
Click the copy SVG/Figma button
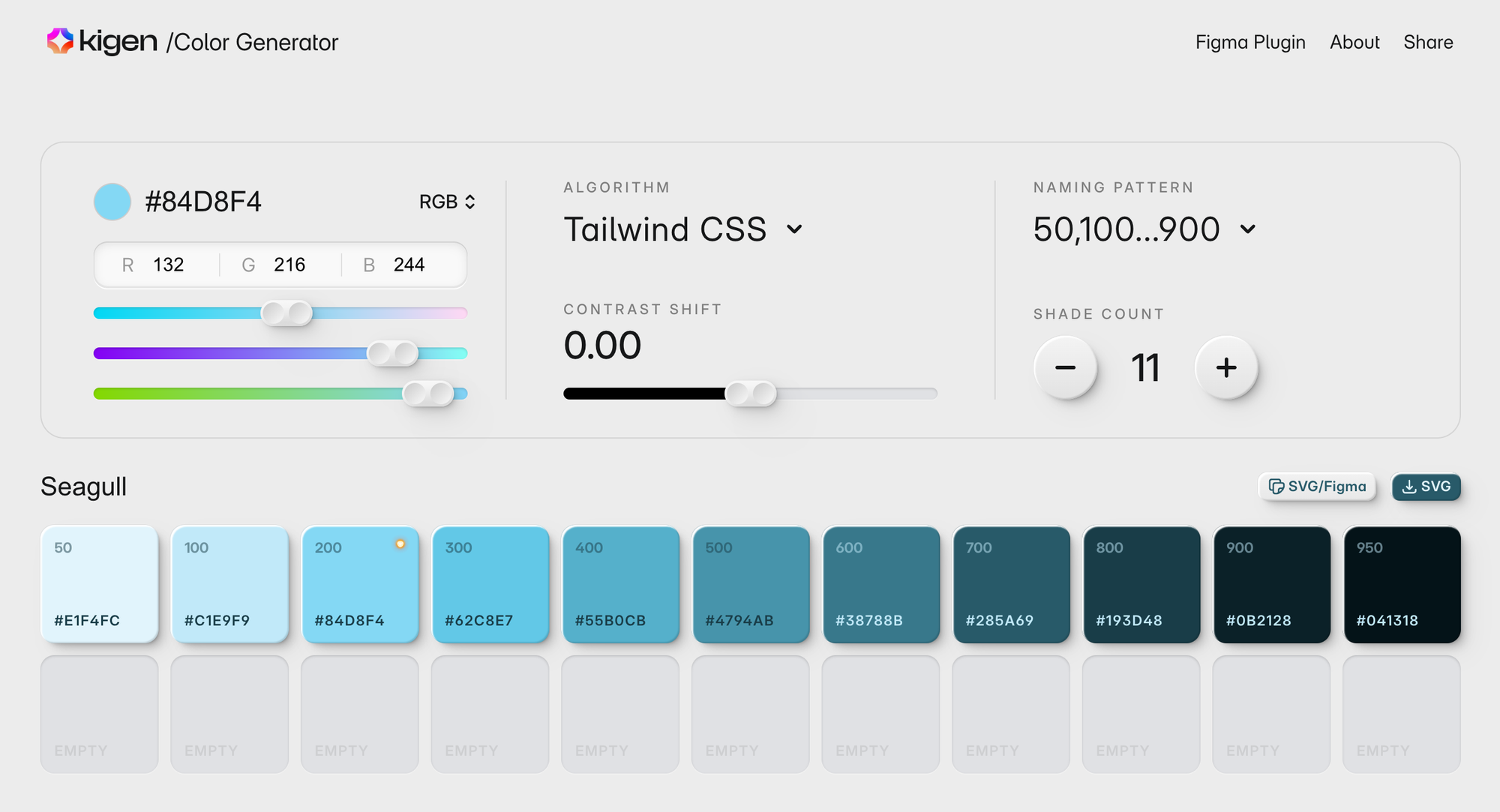(1317, 487)
